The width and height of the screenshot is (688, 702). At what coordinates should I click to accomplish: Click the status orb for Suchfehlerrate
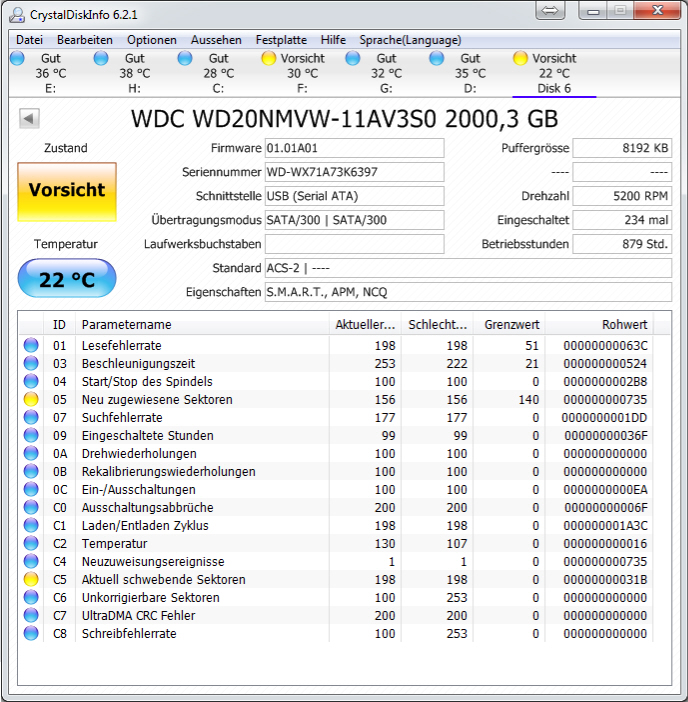point(31,417)
